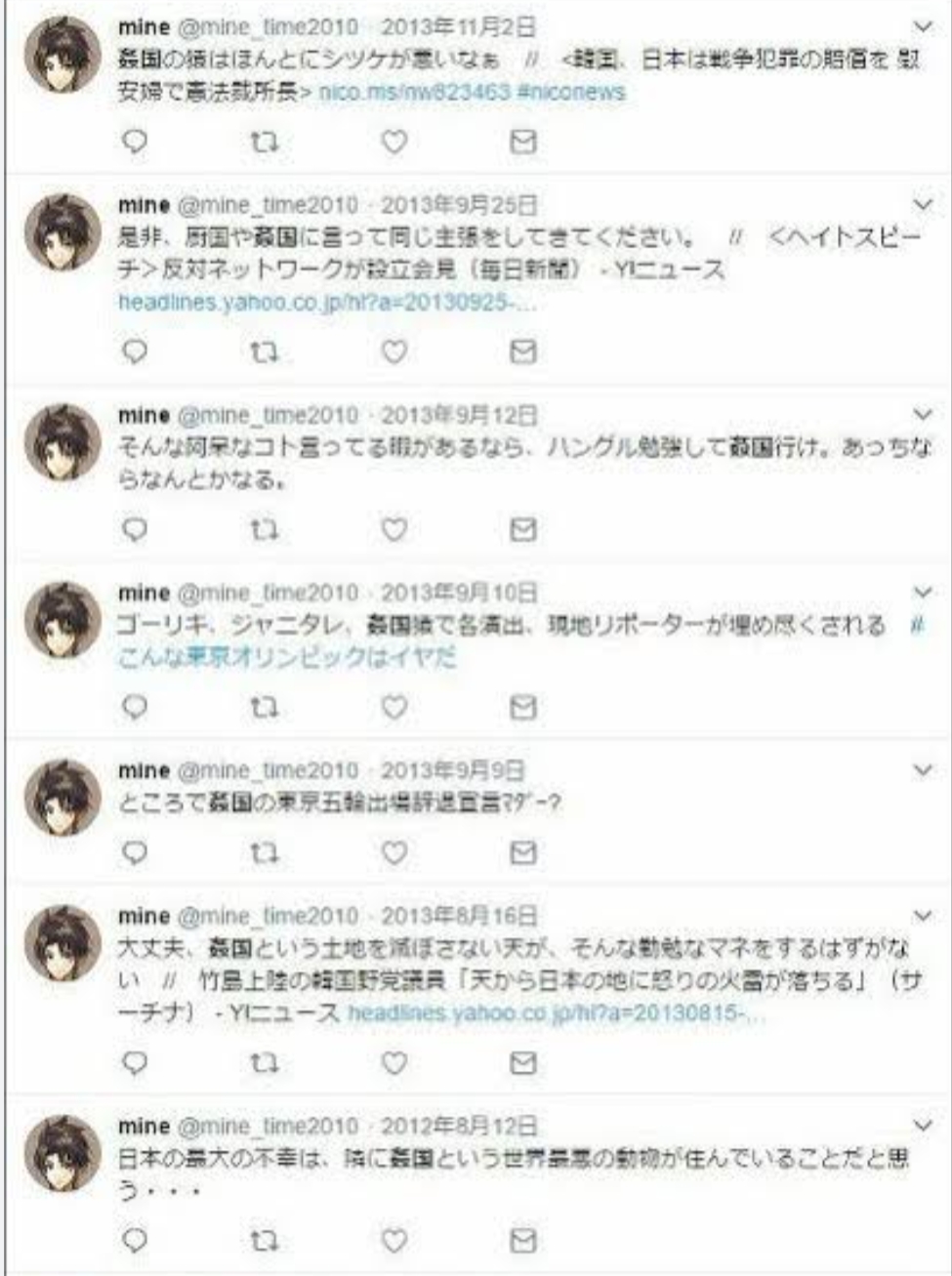Retweet the 2013年8月16日 tweet

tap(263, 1062)
